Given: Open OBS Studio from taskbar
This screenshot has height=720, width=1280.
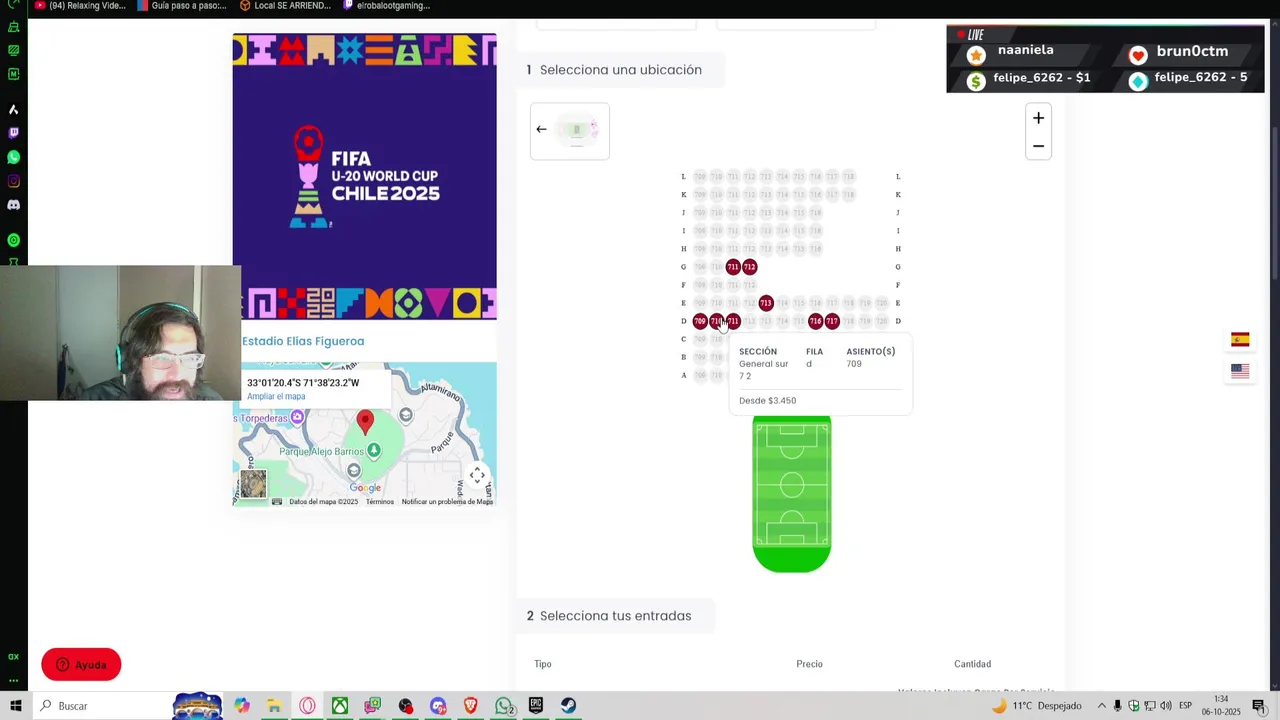Looking at the screenshot, I should [405, 706].
